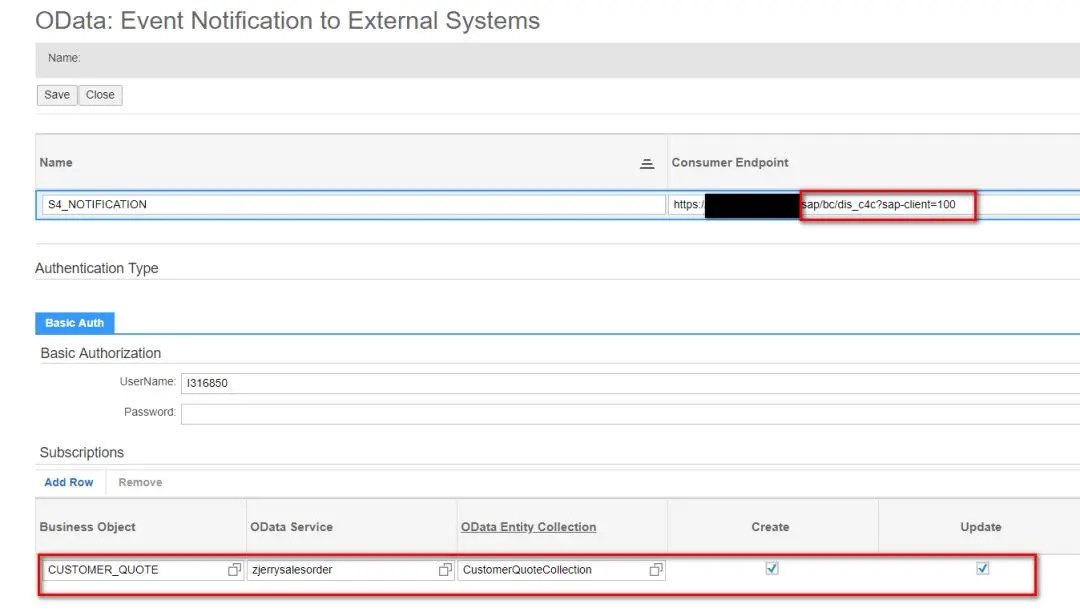
Task: Click the Create column header
Action: tap(770, 527)
